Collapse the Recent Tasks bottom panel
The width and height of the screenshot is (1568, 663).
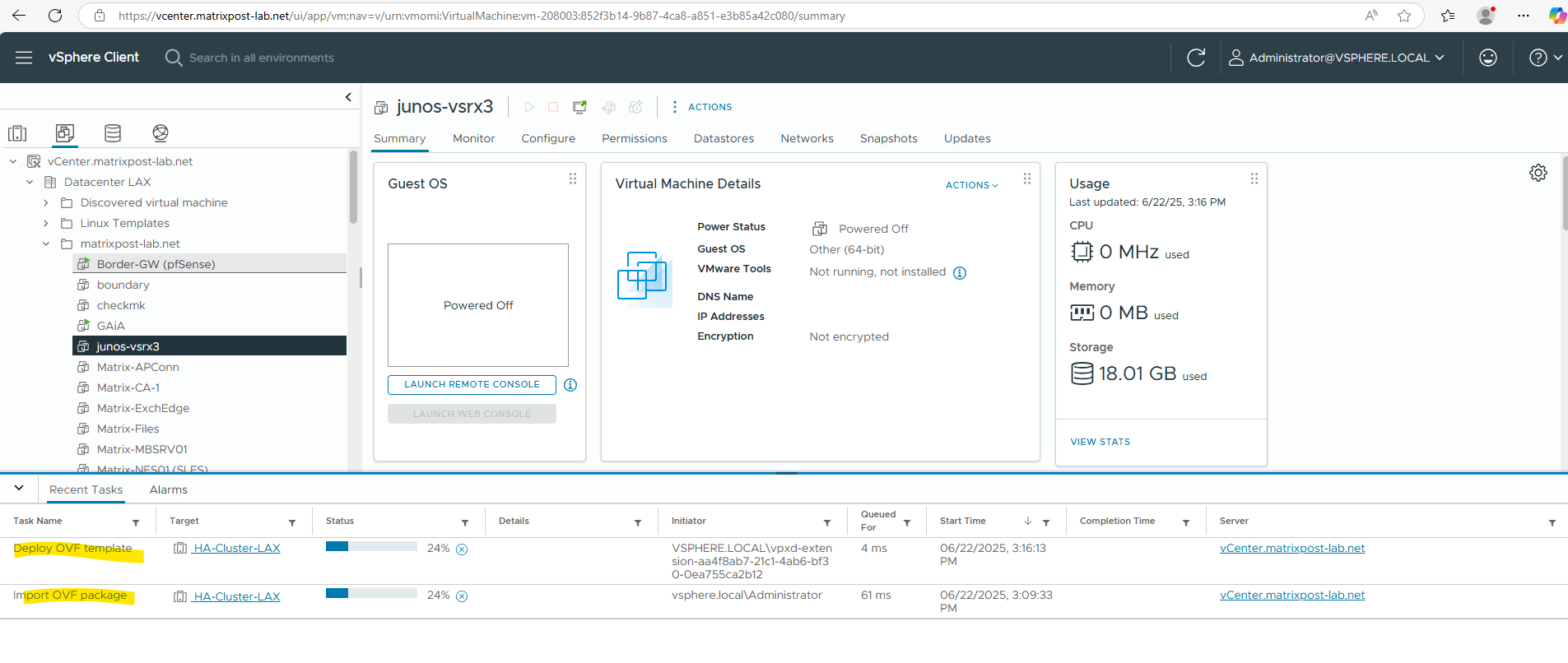(x=19, y=489)
